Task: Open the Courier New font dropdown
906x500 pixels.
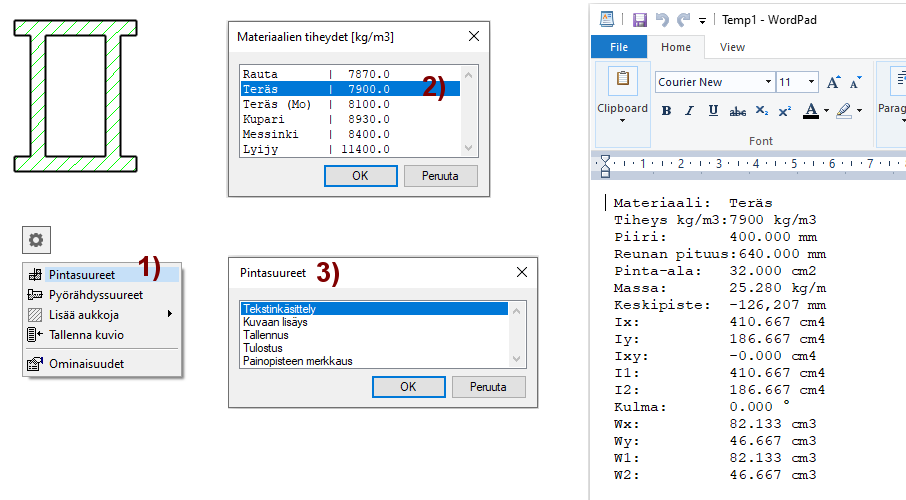Action: click(x=768, y=82)
